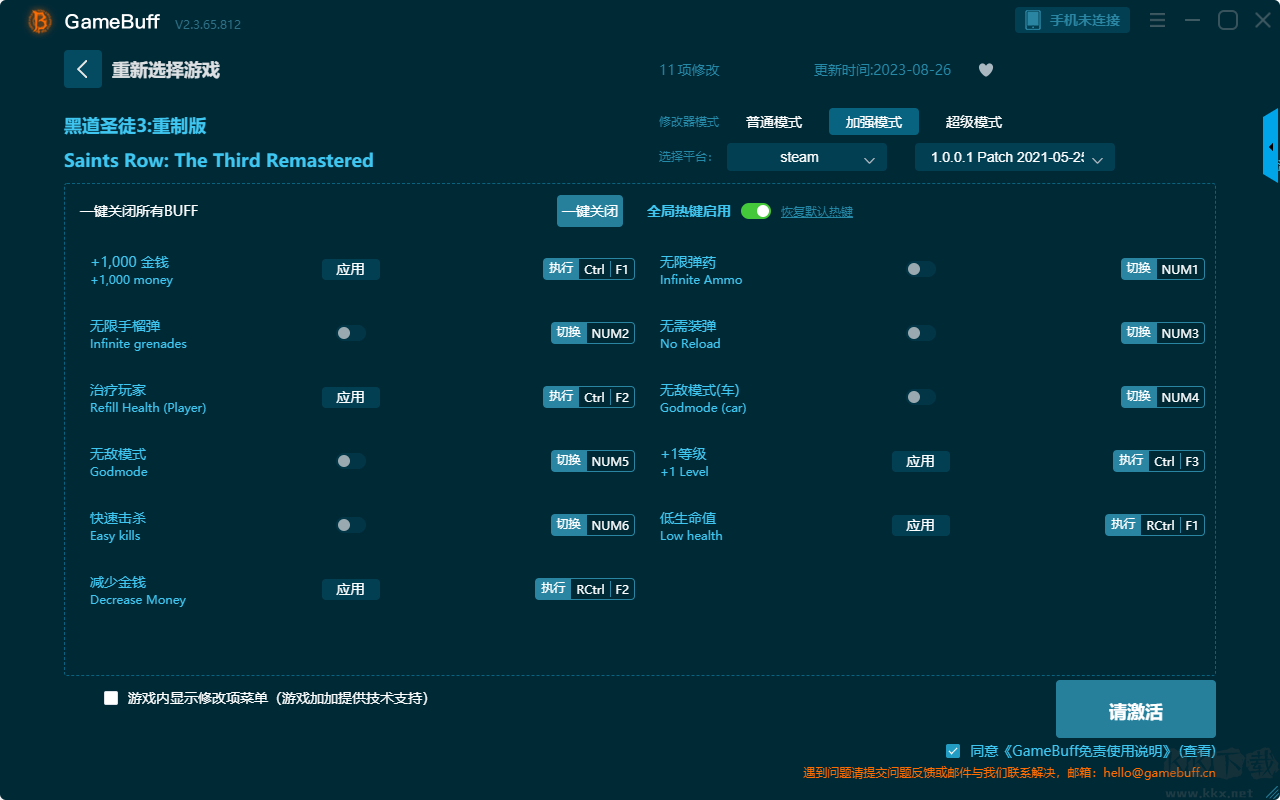Toggle Infinite Ammo switch
This screenshot has height=800, width=1280.
click(921, 269)
